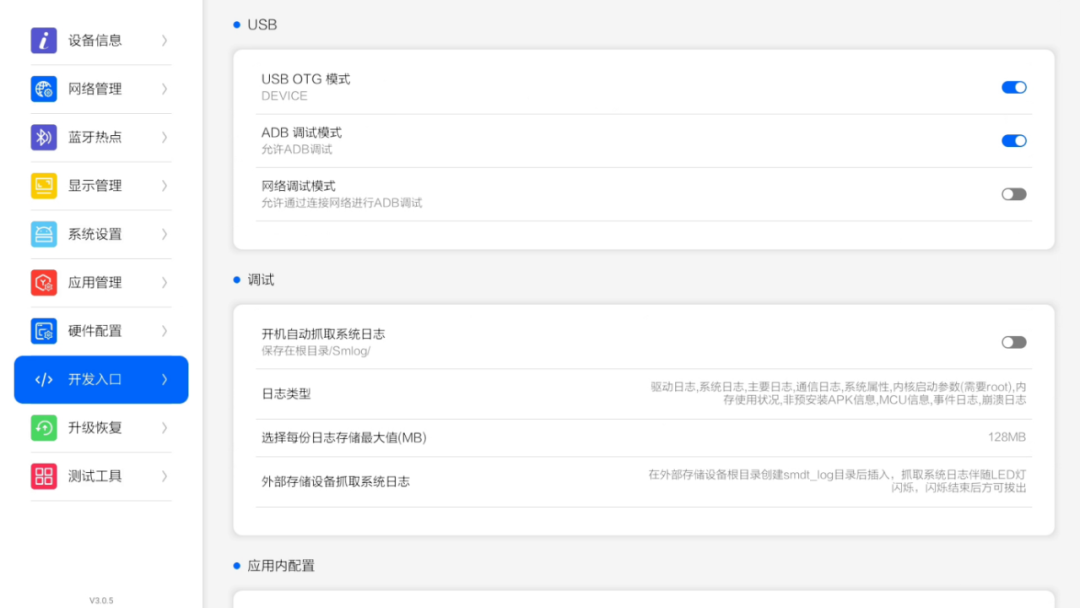The image size is (1080, 608).
Task: Open the 测试工具 menu label
Action: click(x=95, y=476)
